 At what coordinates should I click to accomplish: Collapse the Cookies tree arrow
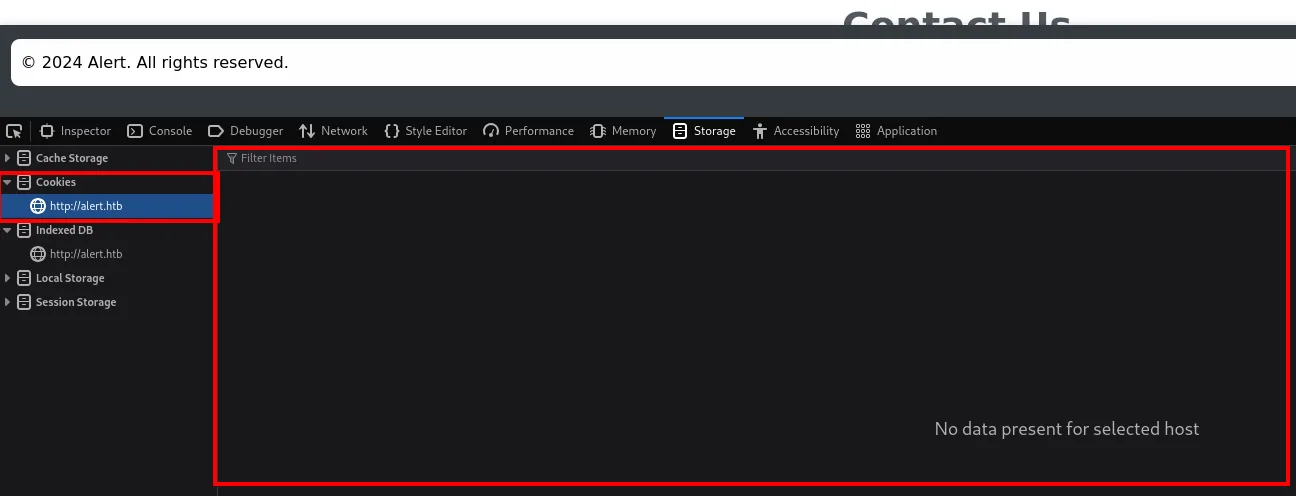pos(8,182)
